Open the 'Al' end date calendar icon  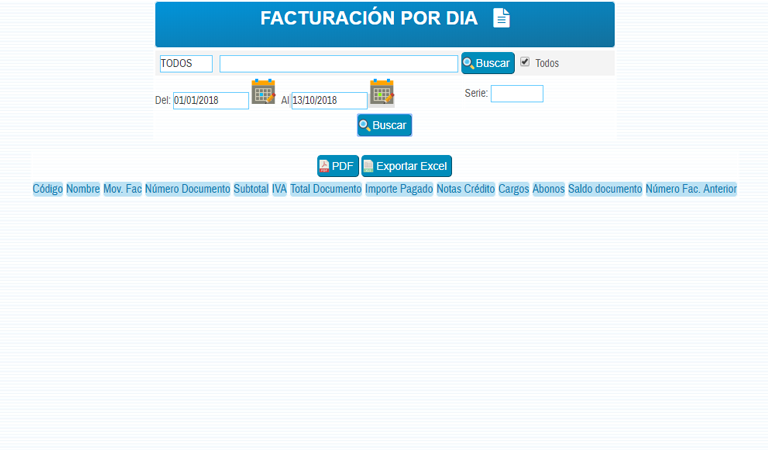click(381, 93)
